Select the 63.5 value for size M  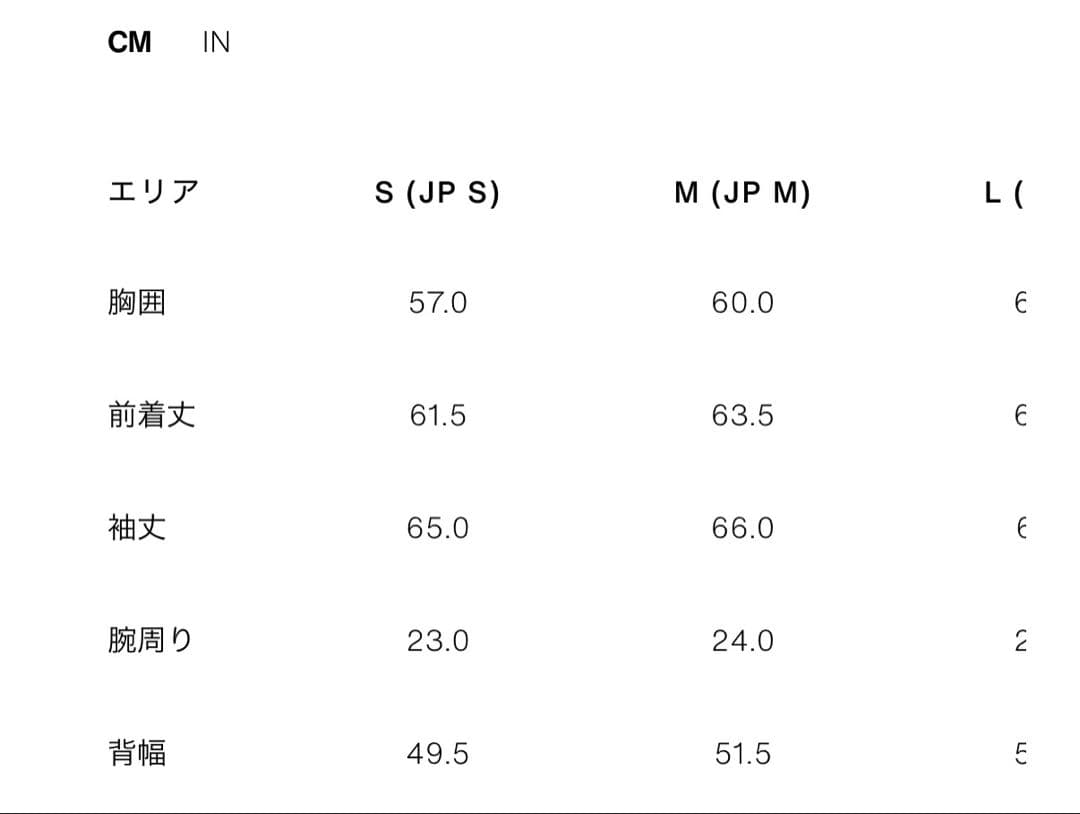pos(741,415)
